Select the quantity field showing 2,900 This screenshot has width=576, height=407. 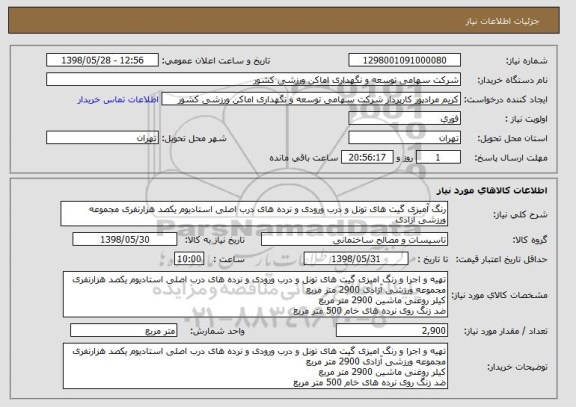click(x=392, y=331)
